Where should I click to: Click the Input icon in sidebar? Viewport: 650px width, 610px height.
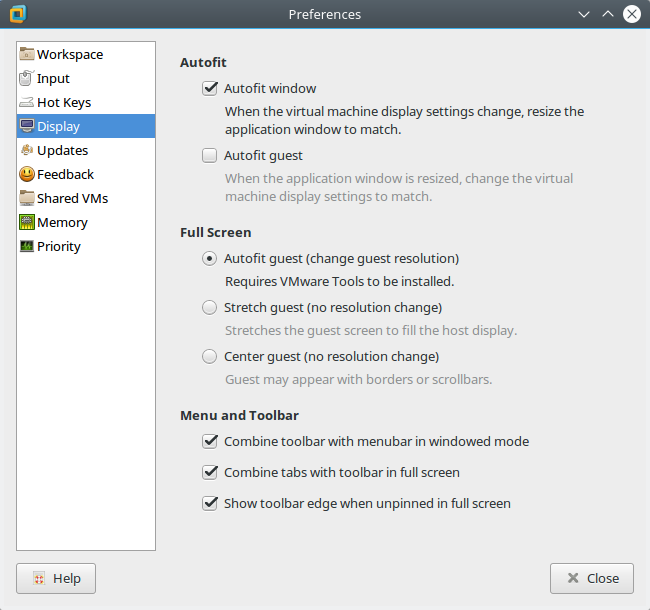tap(27, 79)
